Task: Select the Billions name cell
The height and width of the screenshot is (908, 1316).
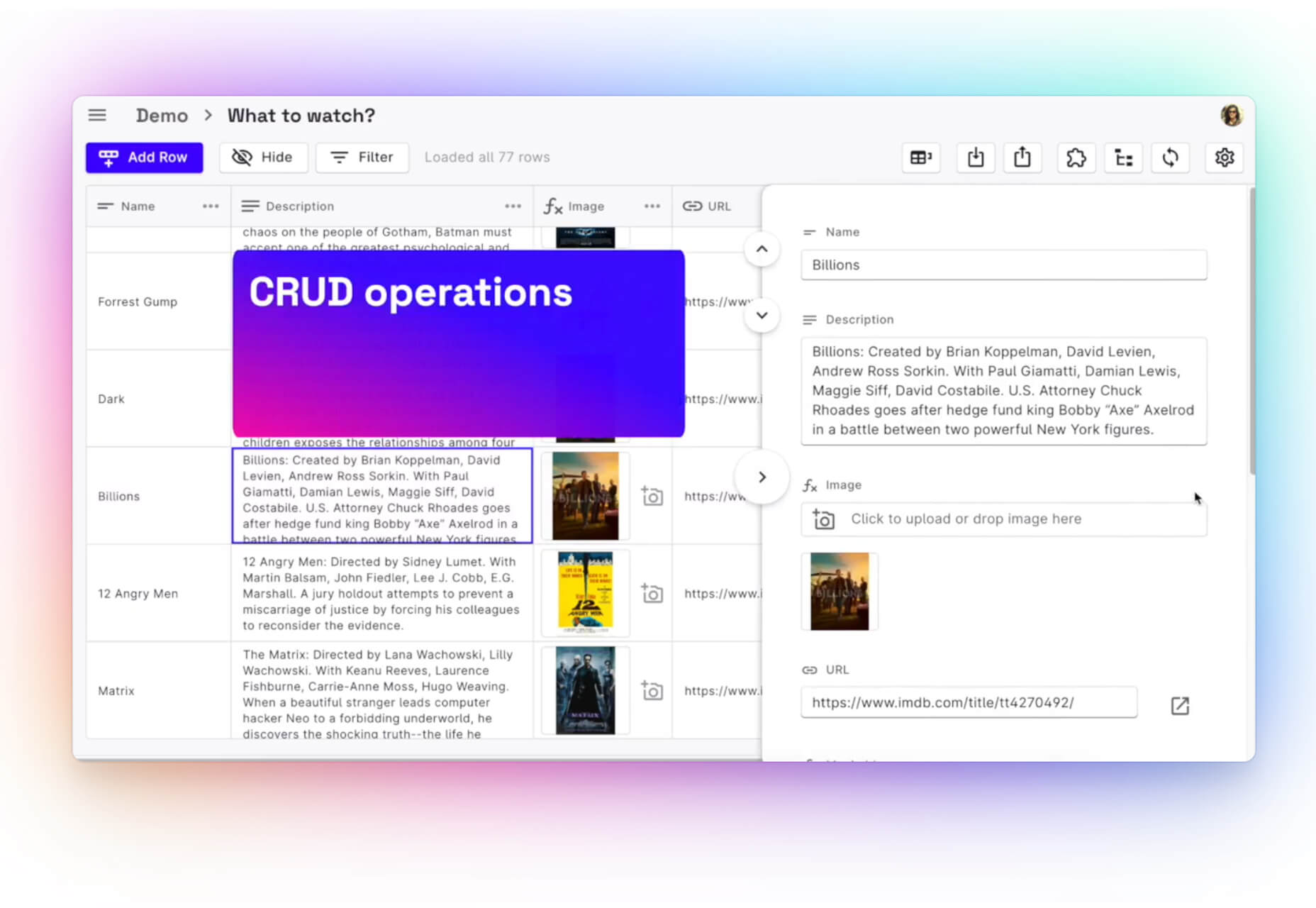Action: (158, 496)
